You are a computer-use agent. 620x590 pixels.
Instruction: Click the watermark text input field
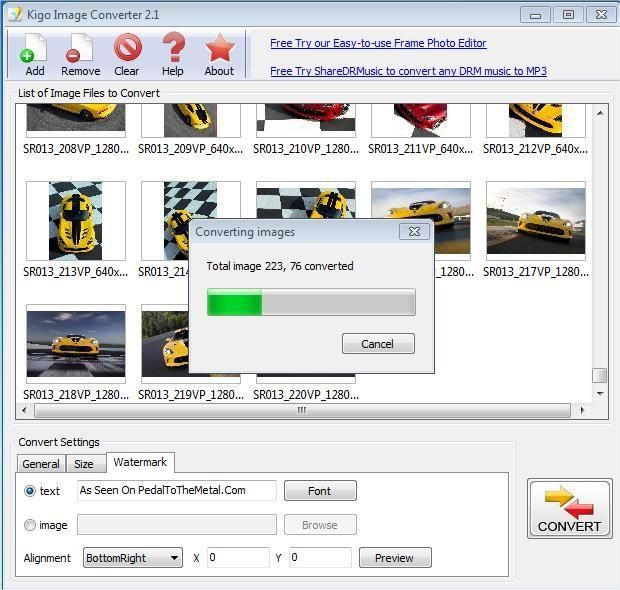coord(176,491)
